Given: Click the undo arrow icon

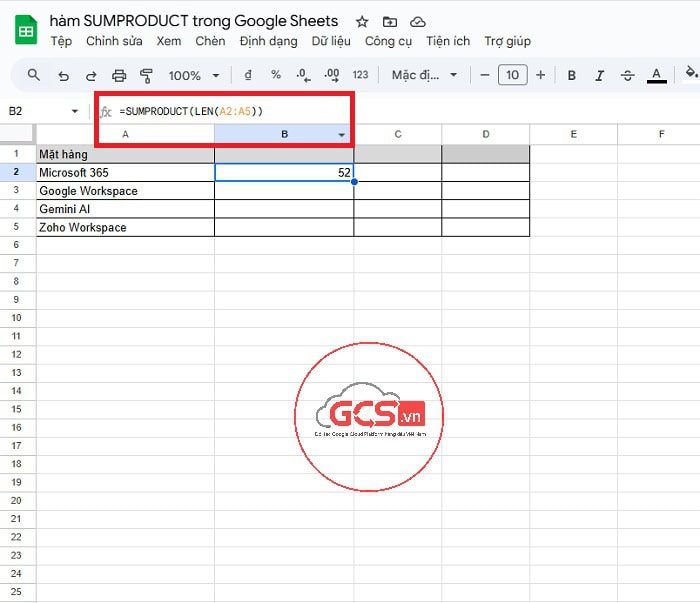Looking at the screenshot, I should (x=63, y=75).
